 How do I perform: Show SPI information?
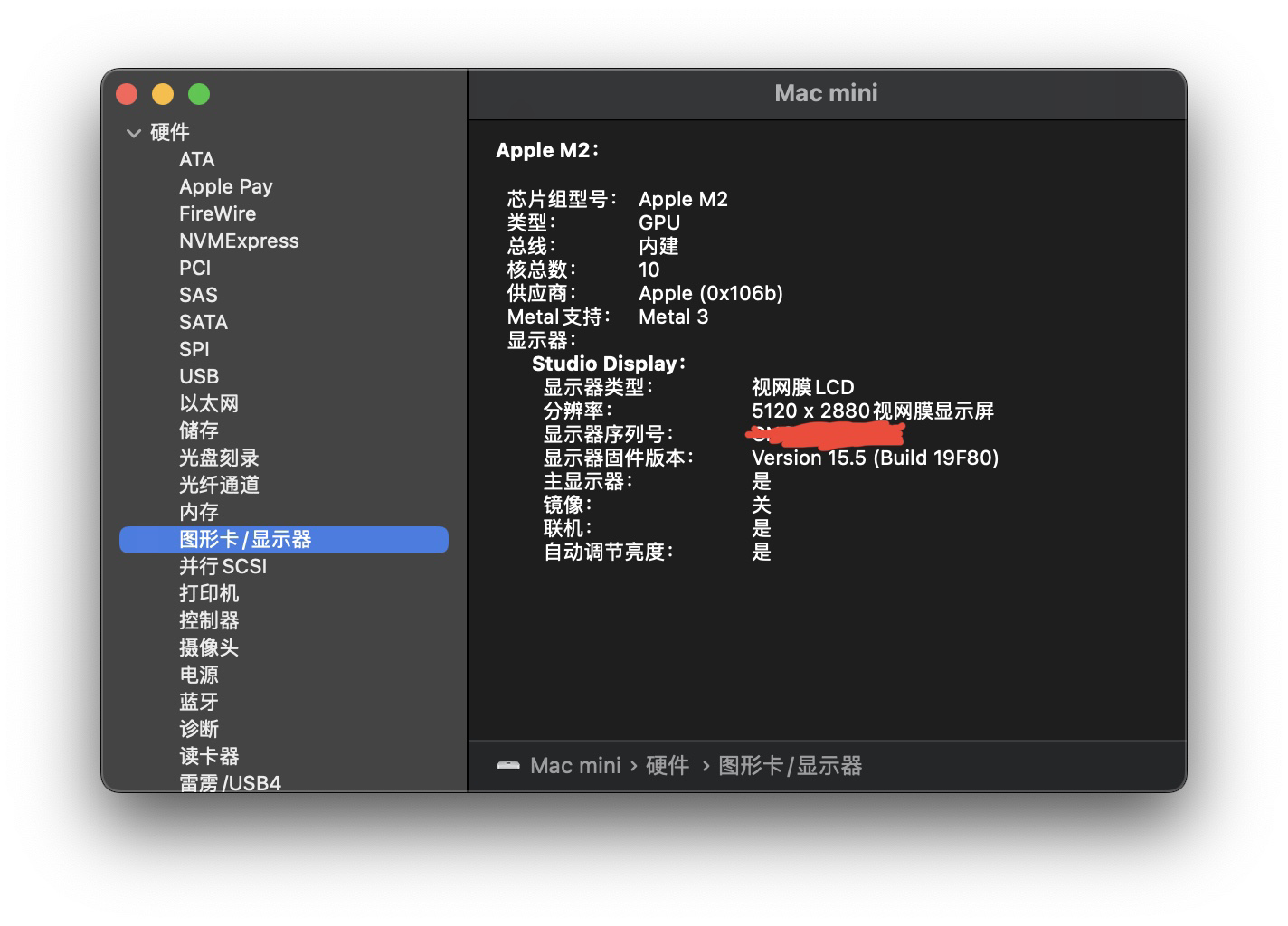[x=194, y=349]
